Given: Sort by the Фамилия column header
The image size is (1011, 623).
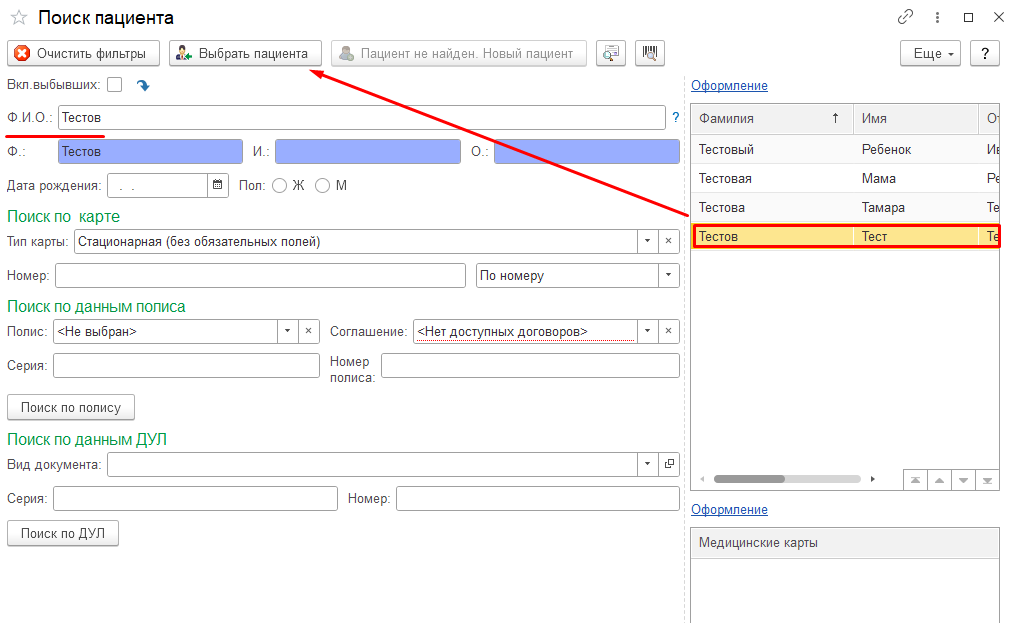Looking at the screenshot, I should pyautogui.click(x=772, y=119).
